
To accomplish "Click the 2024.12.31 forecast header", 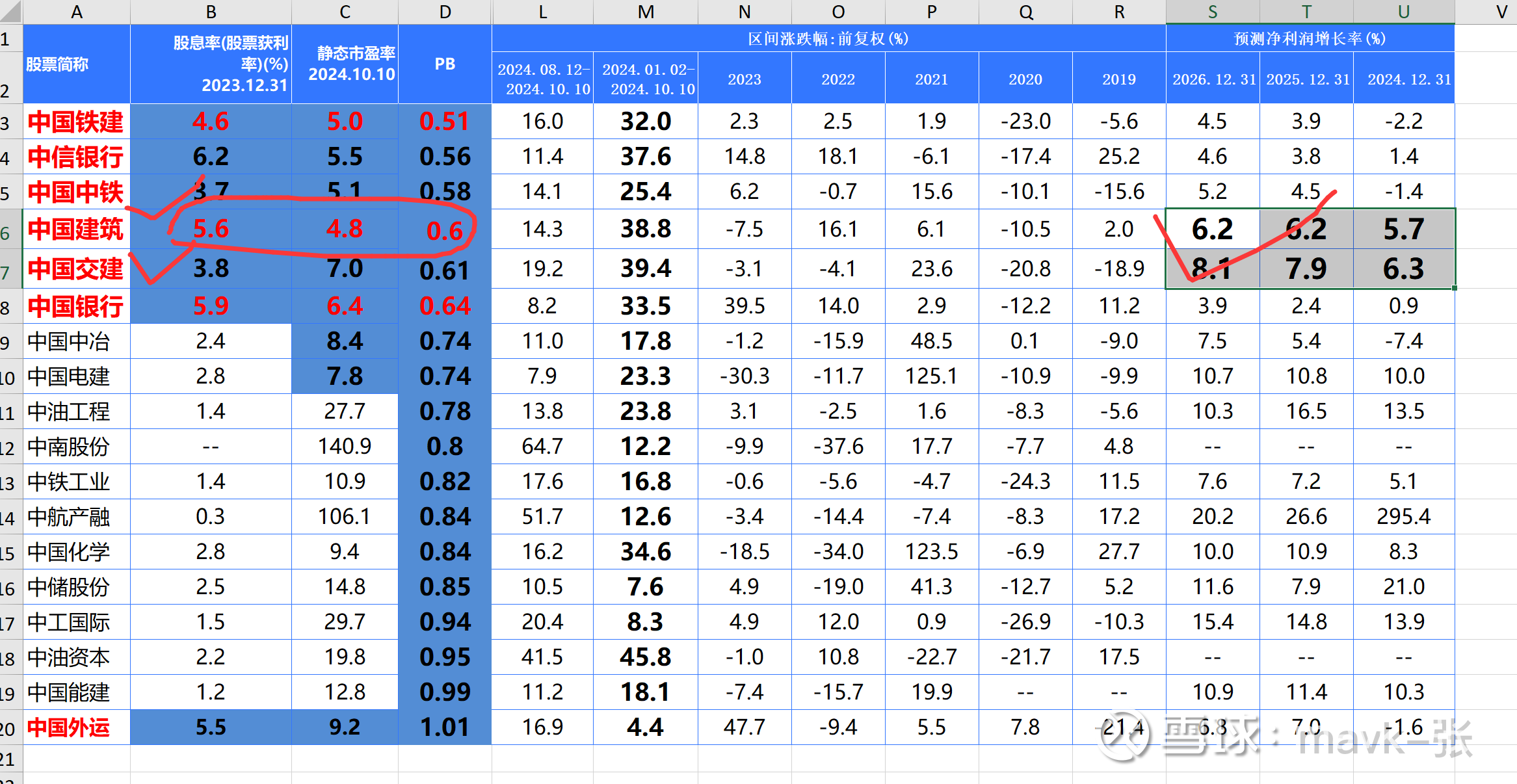I will tap(1404, 78).
